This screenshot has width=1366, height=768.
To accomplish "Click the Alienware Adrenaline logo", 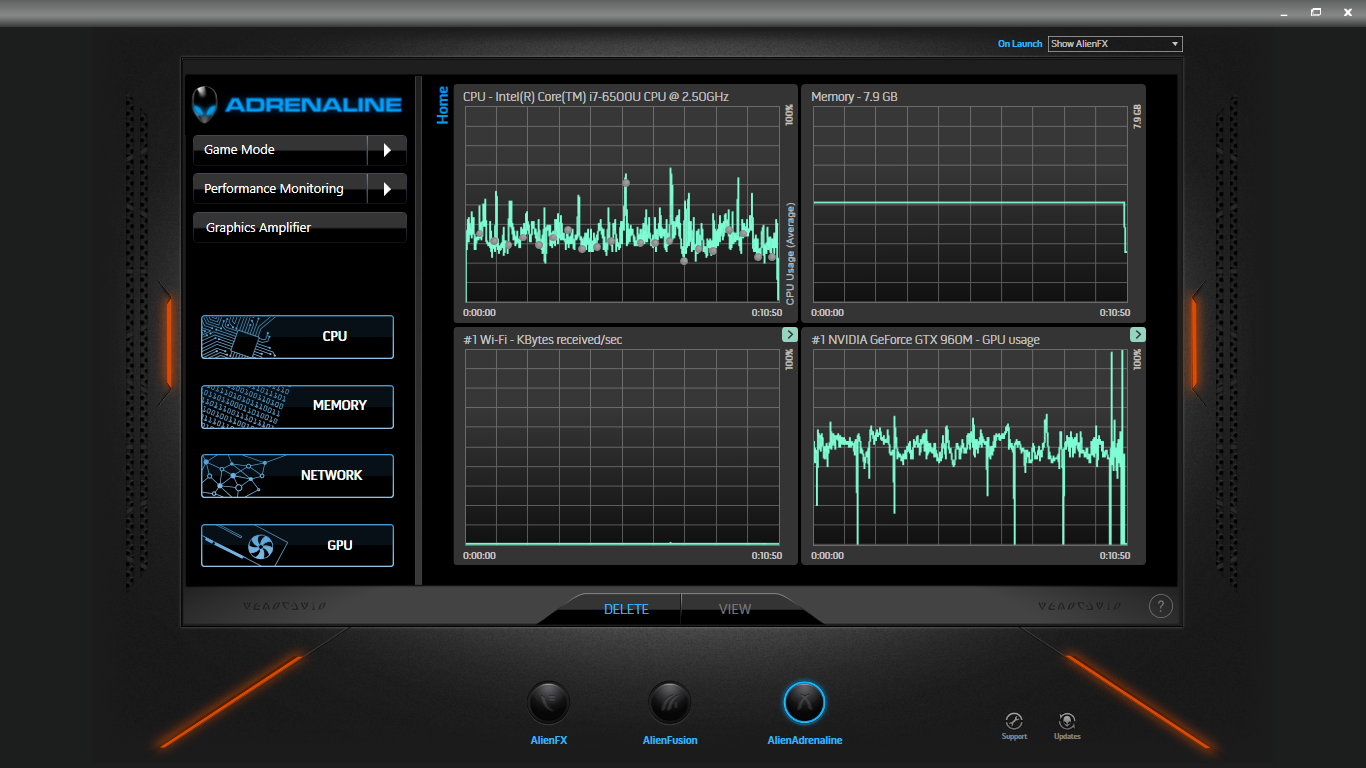I will click(x=298, y=104).
